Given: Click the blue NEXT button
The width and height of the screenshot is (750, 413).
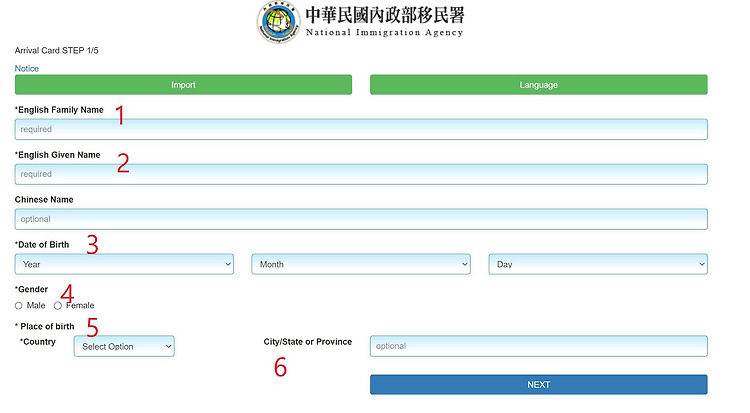Looking at the screenshot, I should pos(539,385).
